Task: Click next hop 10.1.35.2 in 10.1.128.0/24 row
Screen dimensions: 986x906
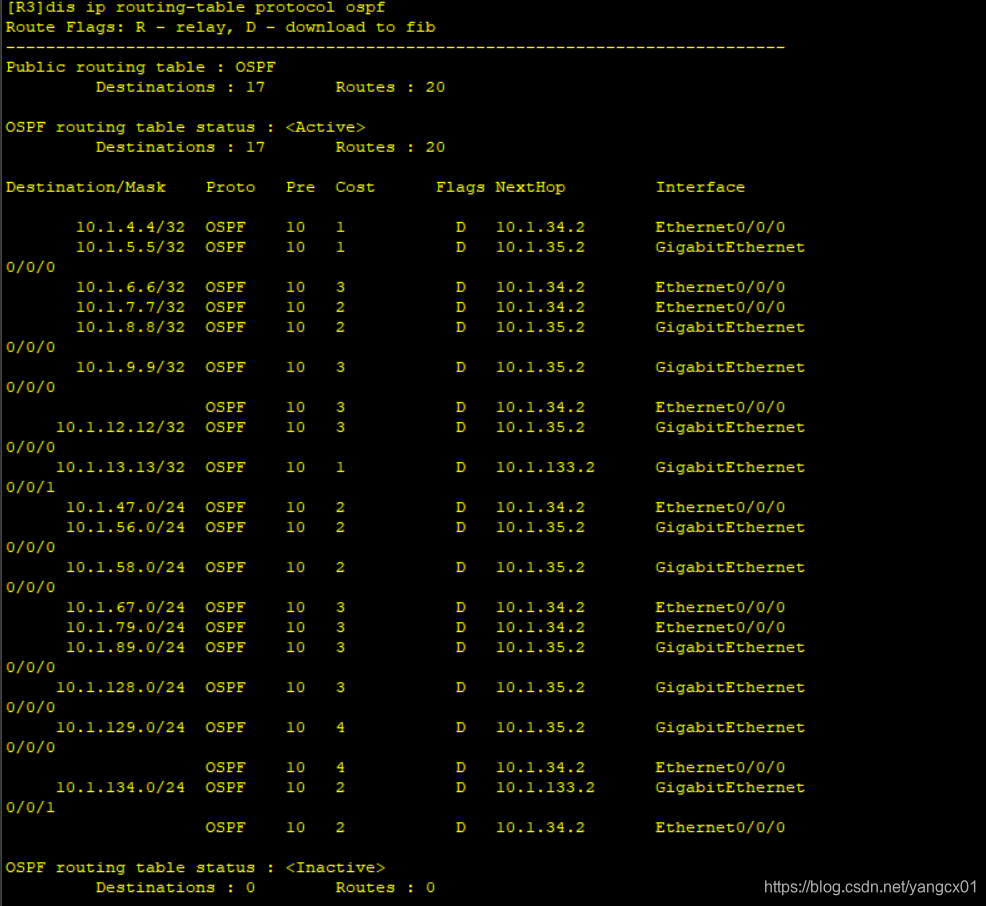Action: (x=540, y=687)
